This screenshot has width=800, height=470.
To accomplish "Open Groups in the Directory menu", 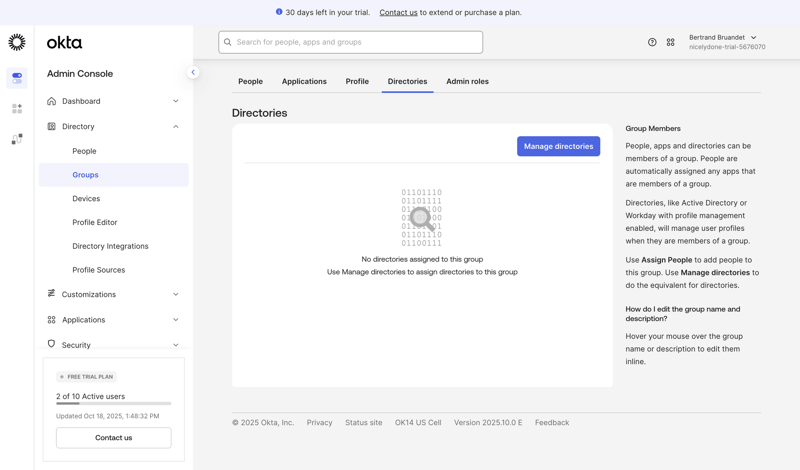I will (x=114, y=175).
